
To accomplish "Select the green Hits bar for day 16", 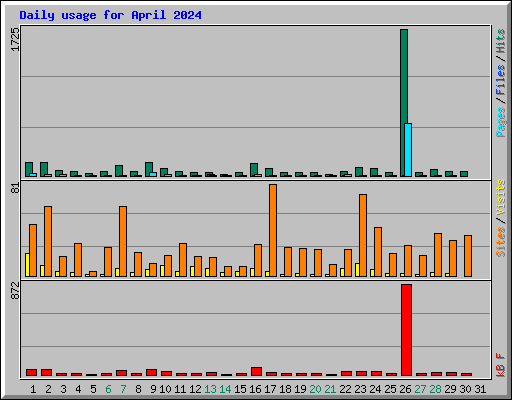I will (253, 170).
